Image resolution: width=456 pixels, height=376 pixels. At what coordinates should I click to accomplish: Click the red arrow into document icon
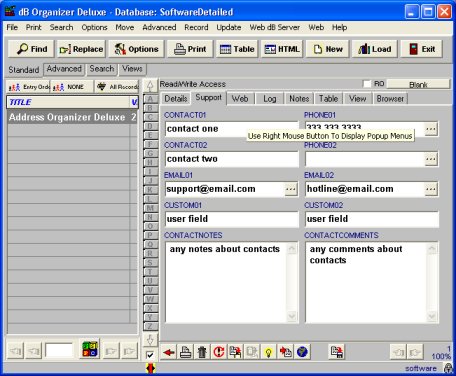tap(286, 352)
